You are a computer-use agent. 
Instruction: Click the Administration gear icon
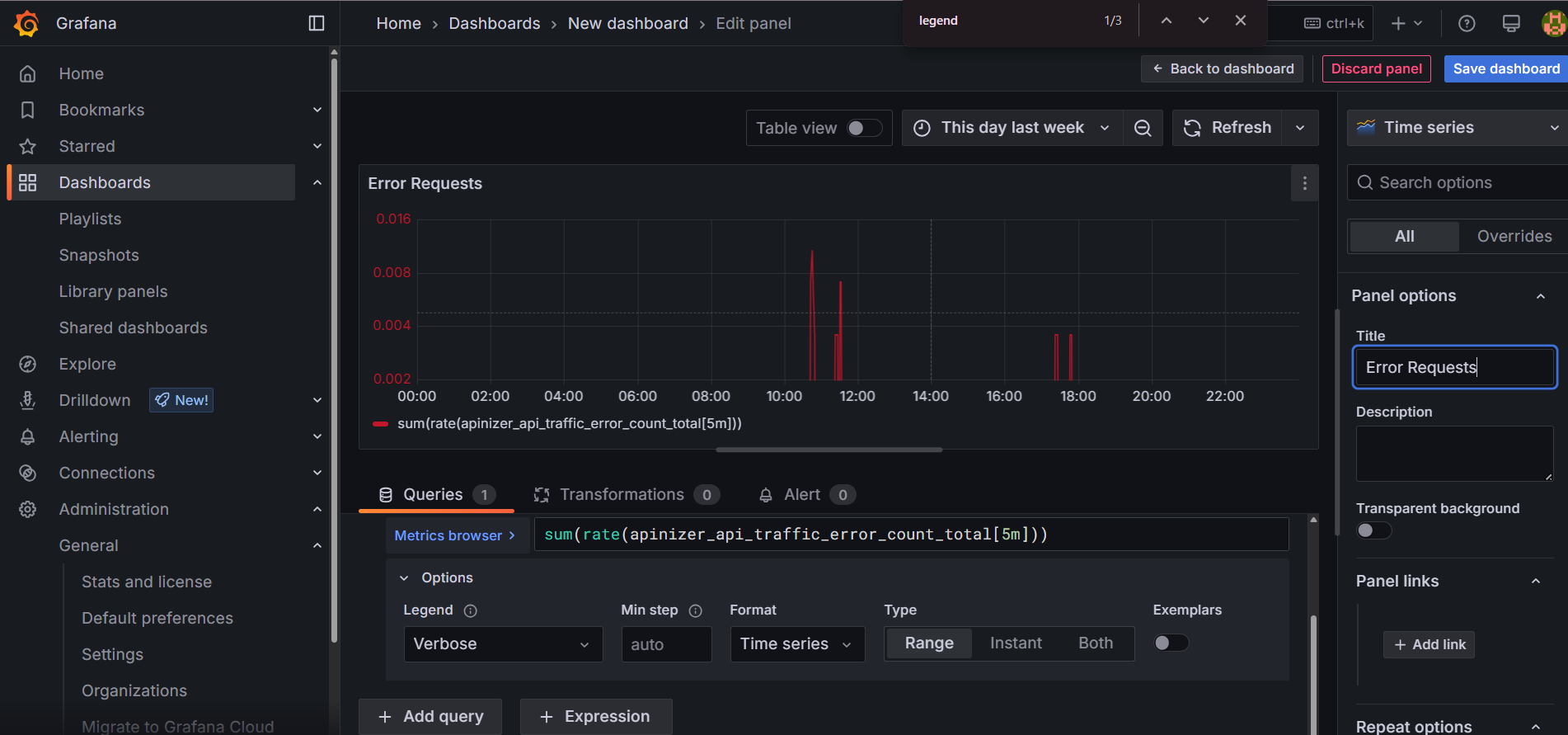click(27, 509)
